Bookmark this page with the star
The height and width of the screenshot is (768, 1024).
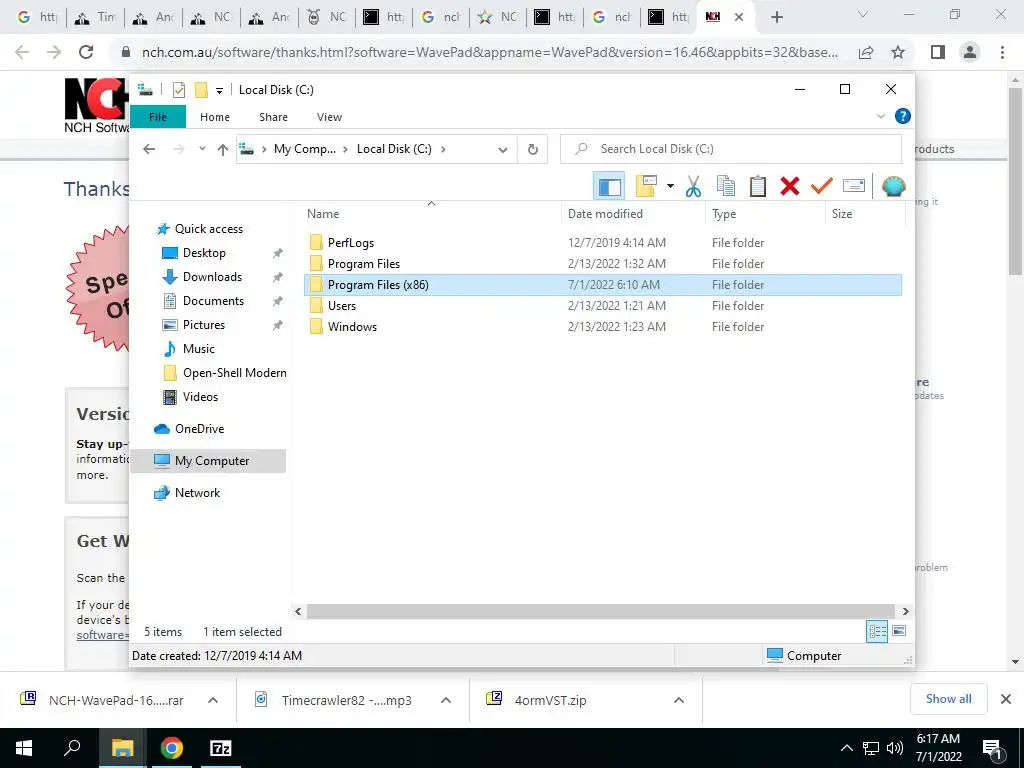[x=898, y=52]
